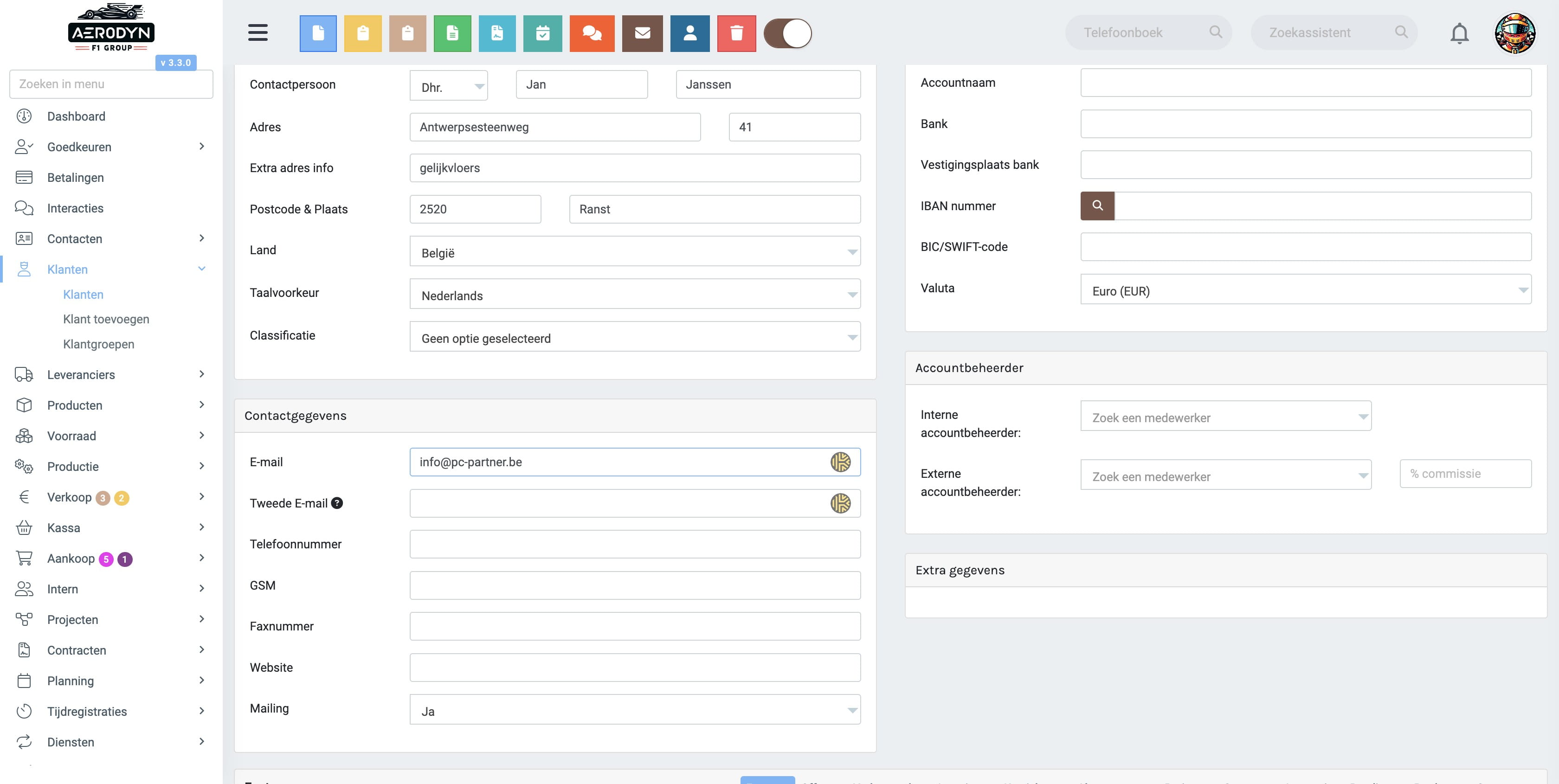
Task: Click the Diensten refresh arrows icon
Action: click(x=24, y=742)
